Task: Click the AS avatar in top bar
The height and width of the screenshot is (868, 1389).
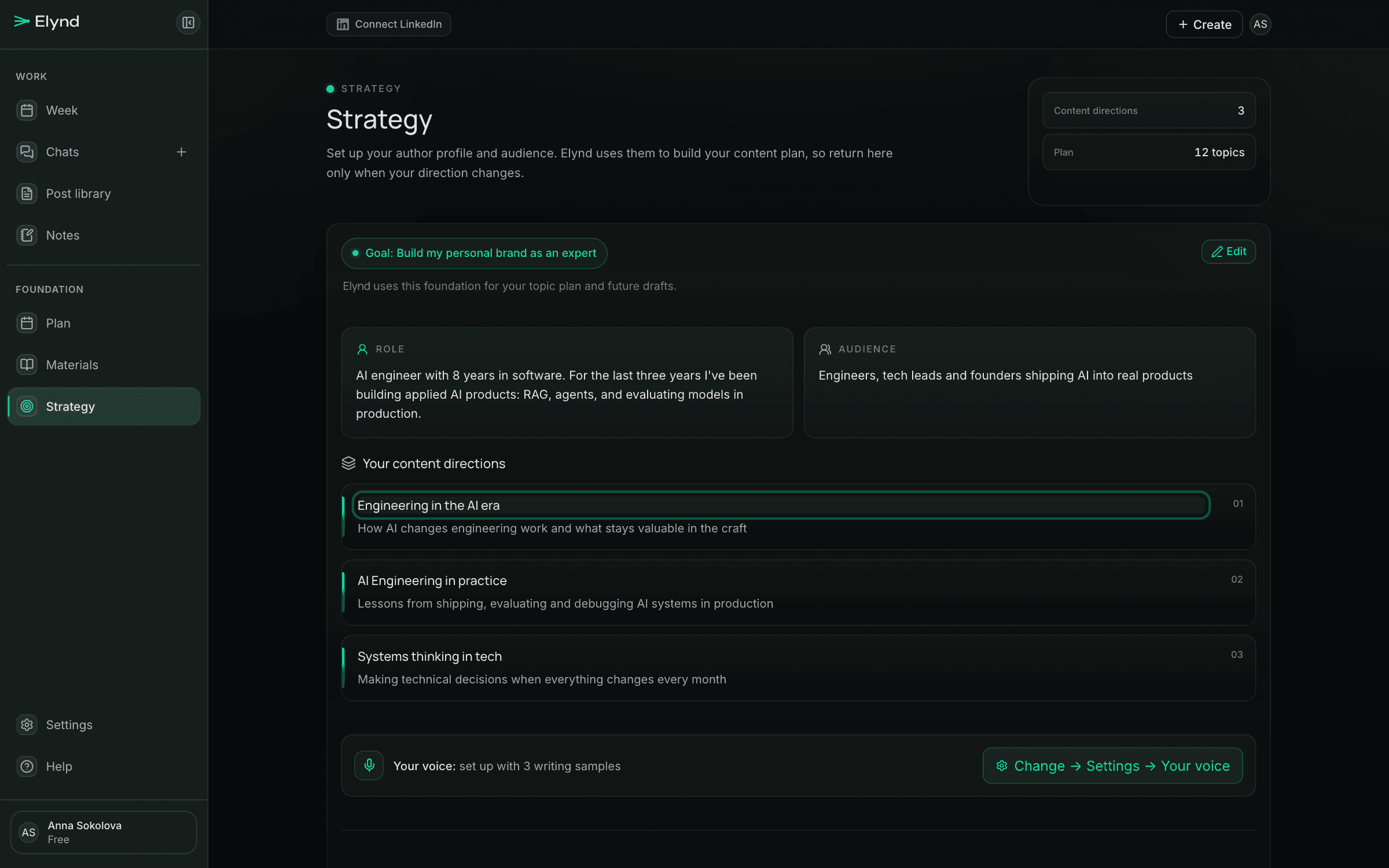Action: tap(1261, 24)
